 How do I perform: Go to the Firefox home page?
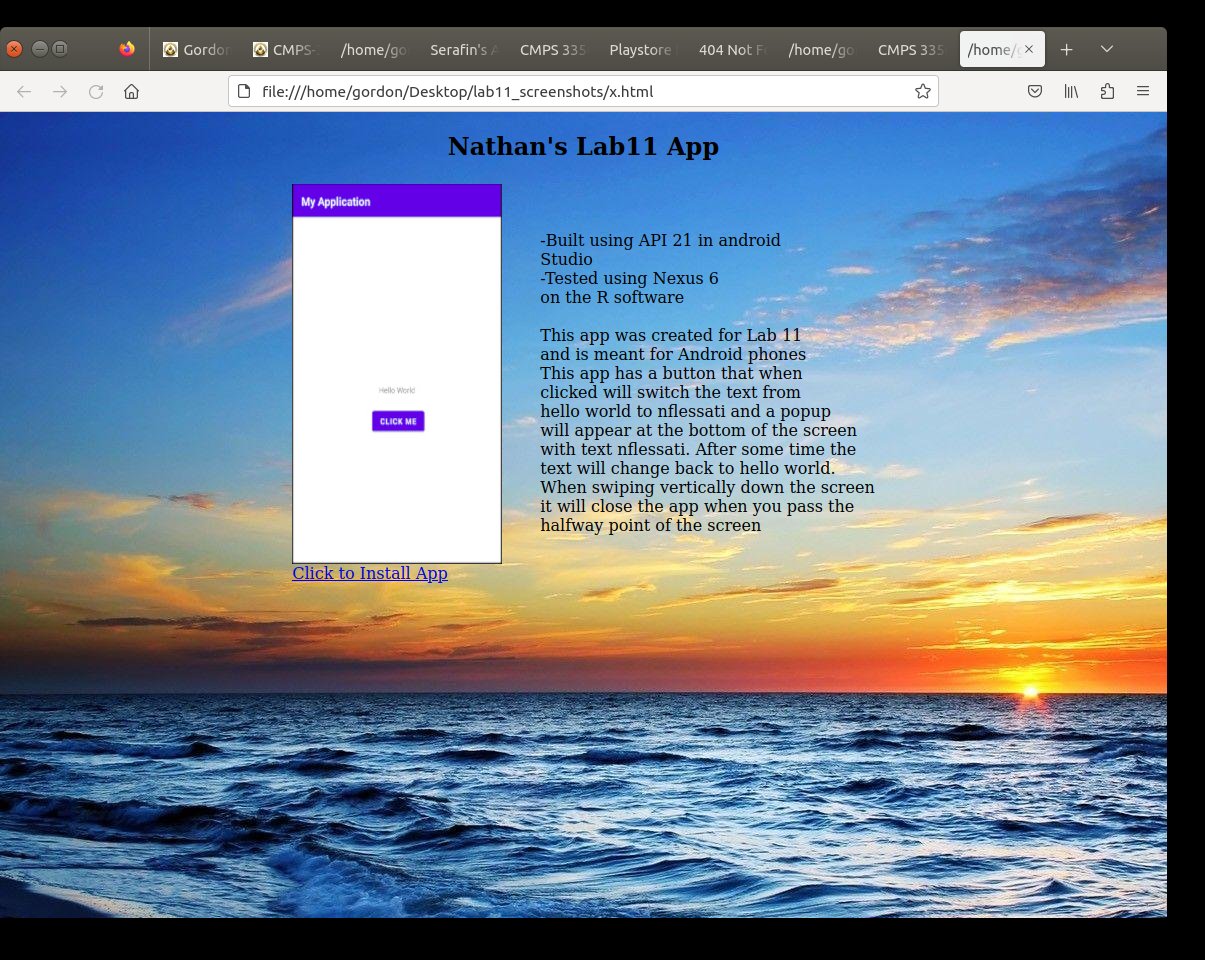[x=131, y=92]
